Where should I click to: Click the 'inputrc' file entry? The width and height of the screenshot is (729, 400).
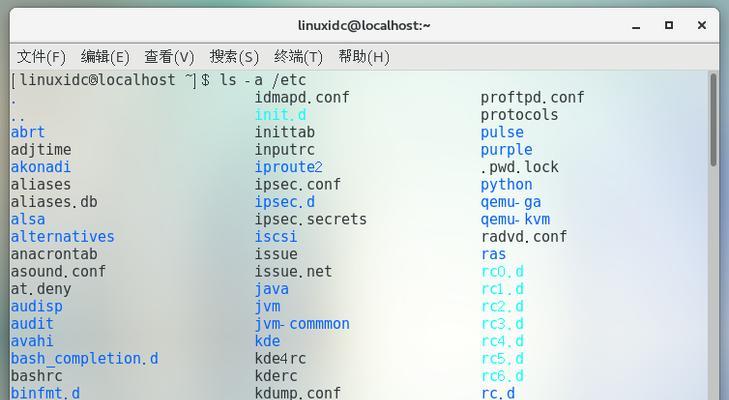(285, 150)
